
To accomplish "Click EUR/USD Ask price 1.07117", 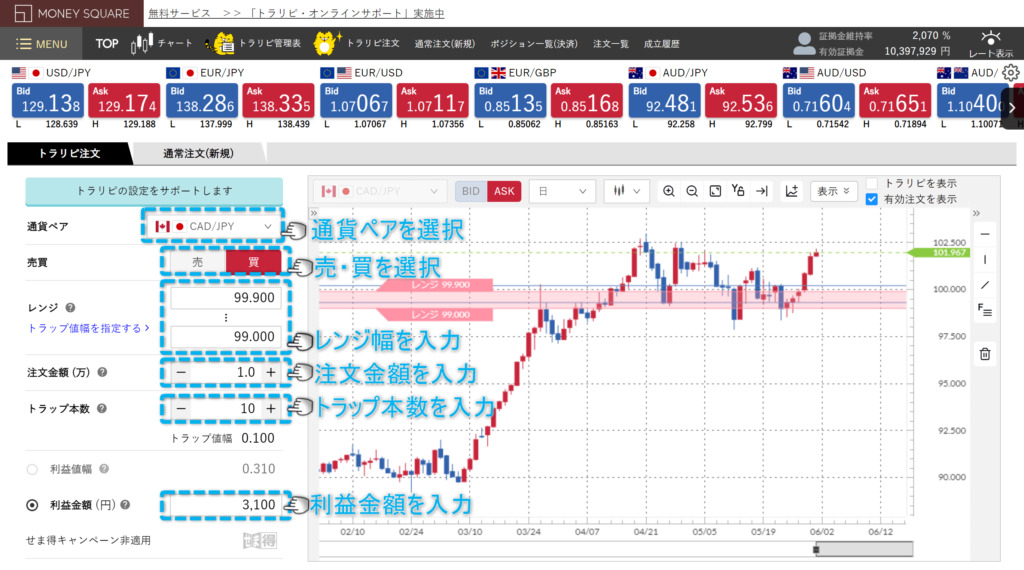I will [x=434, y=101].
